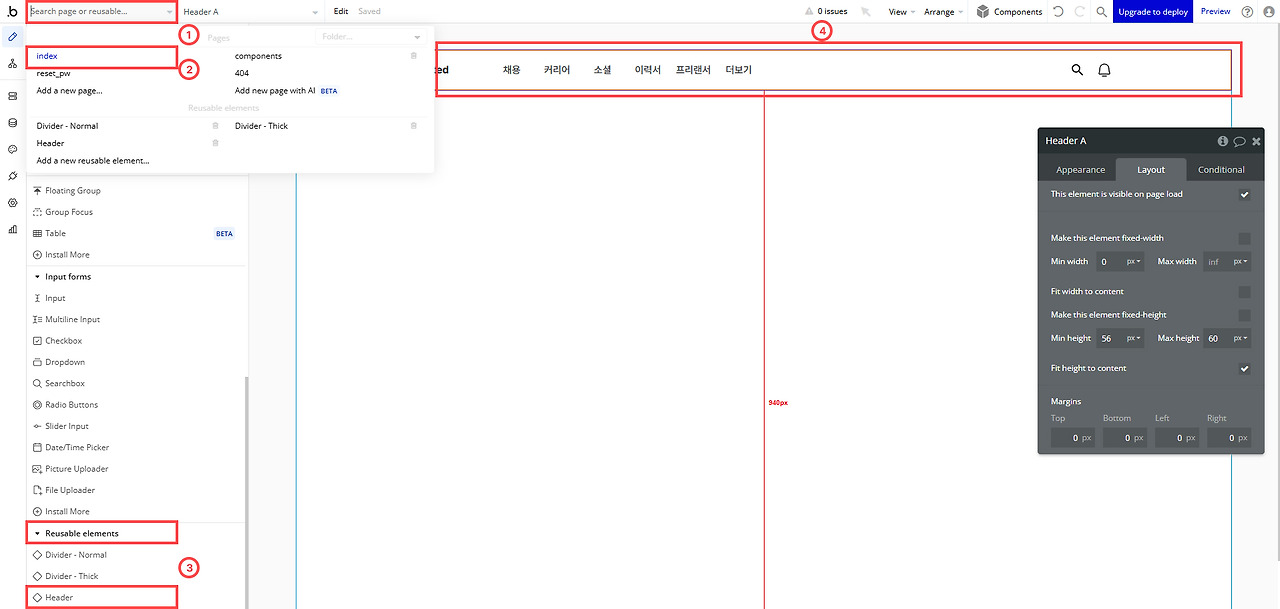Open the Styles palette icon
Viewport: 1280px width, 609px height.
(12, 149)
